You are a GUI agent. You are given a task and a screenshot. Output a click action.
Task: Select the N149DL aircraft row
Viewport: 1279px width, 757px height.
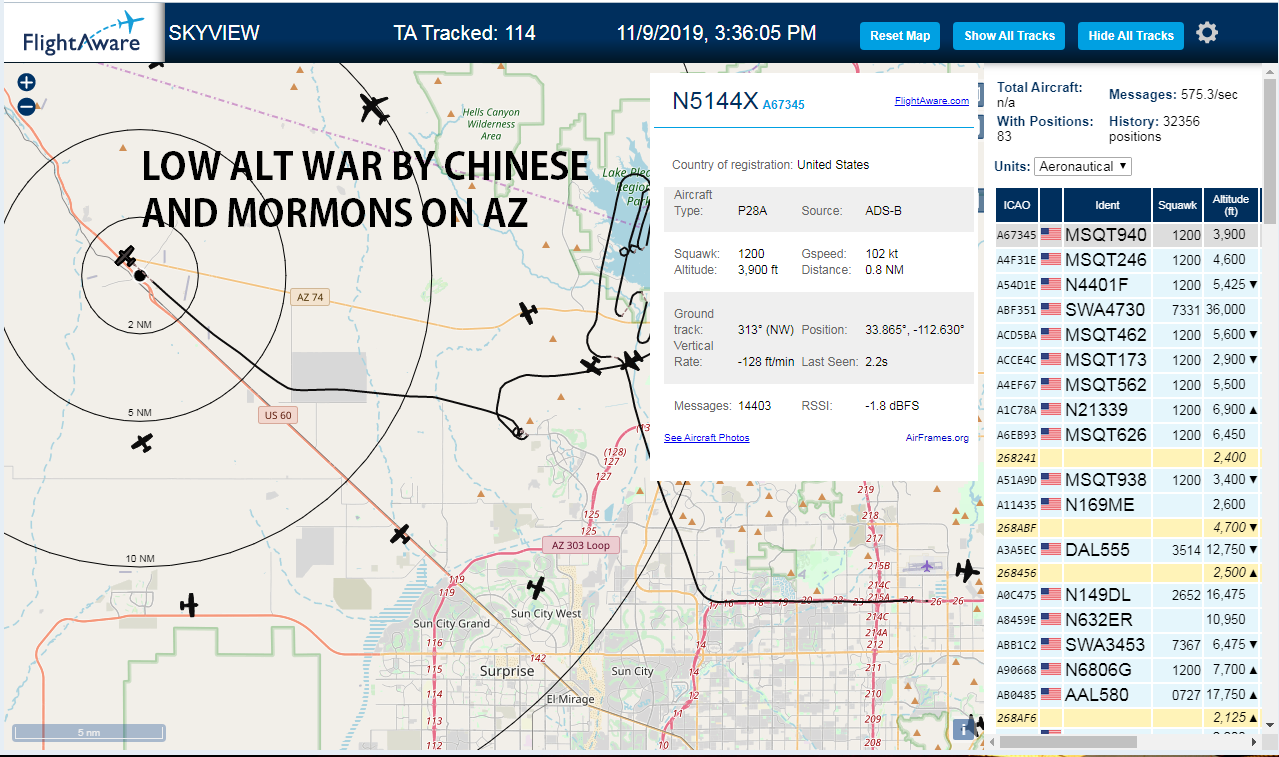click(1127, 595)
